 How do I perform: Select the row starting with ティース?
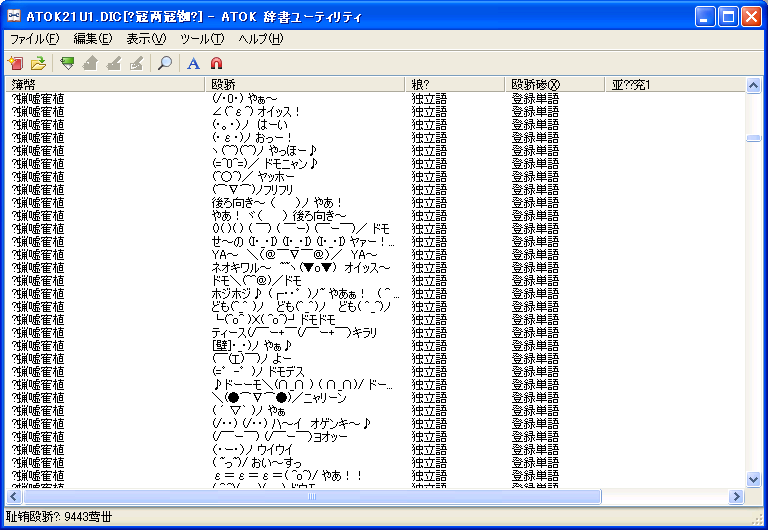coord(375,333)
